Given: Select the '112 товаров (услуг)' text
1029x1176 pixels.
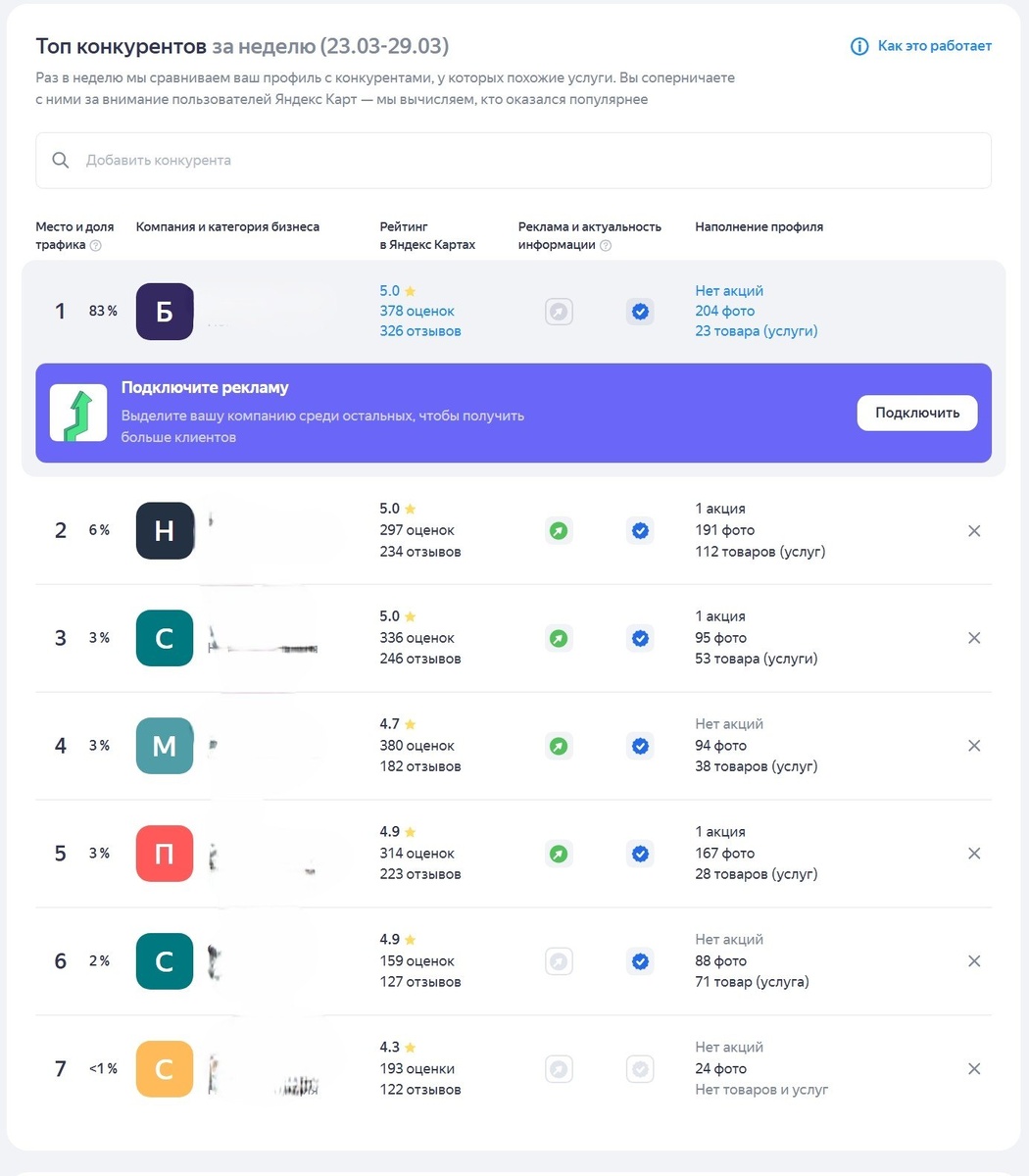Looking at the screenshot, I should pyautogui.click(x=760, y=552).
